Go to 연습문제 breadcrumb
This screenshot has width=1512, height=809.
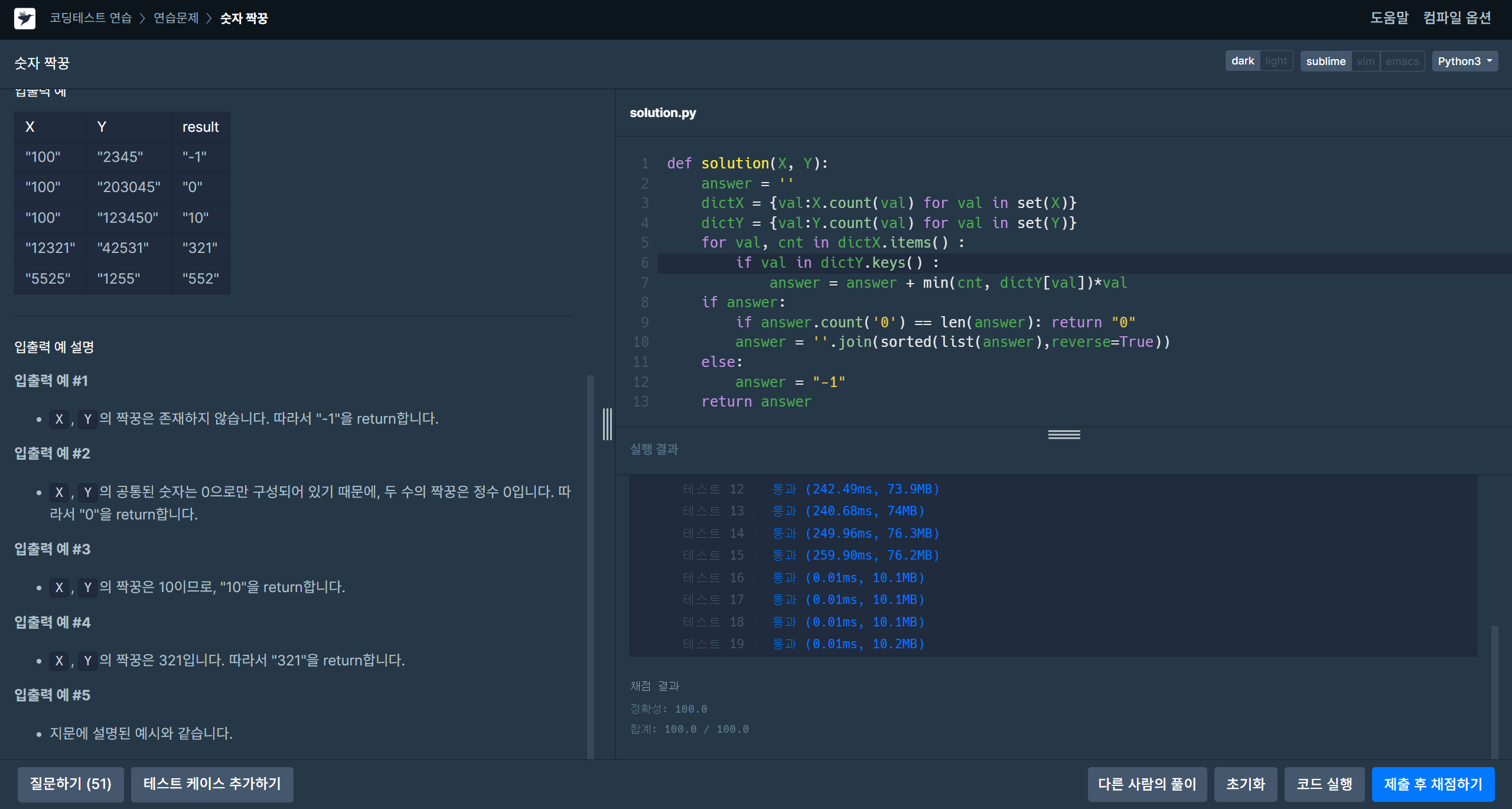coord(176,18)
